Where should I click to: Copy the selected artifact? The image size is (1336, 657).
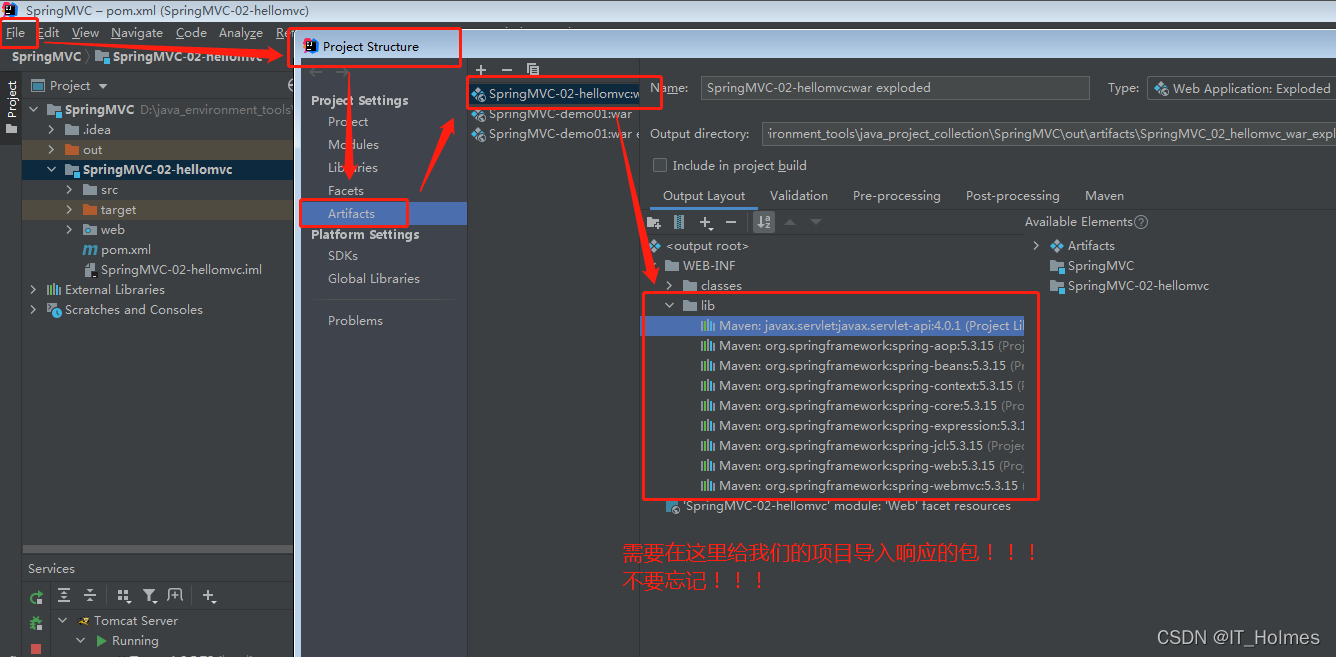point(533,69)
